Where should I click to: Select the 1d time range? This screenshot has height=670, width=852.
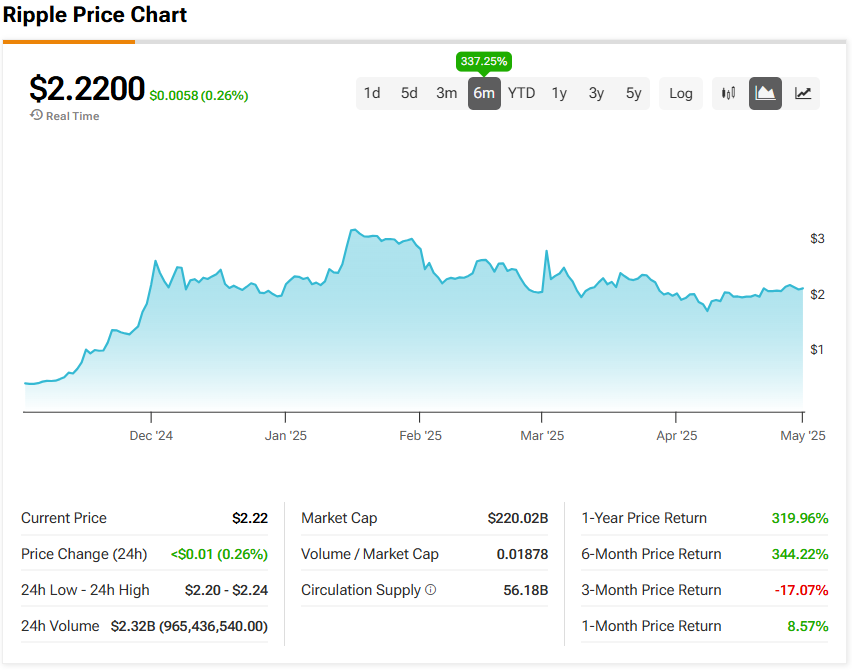[x=372, y=93]
